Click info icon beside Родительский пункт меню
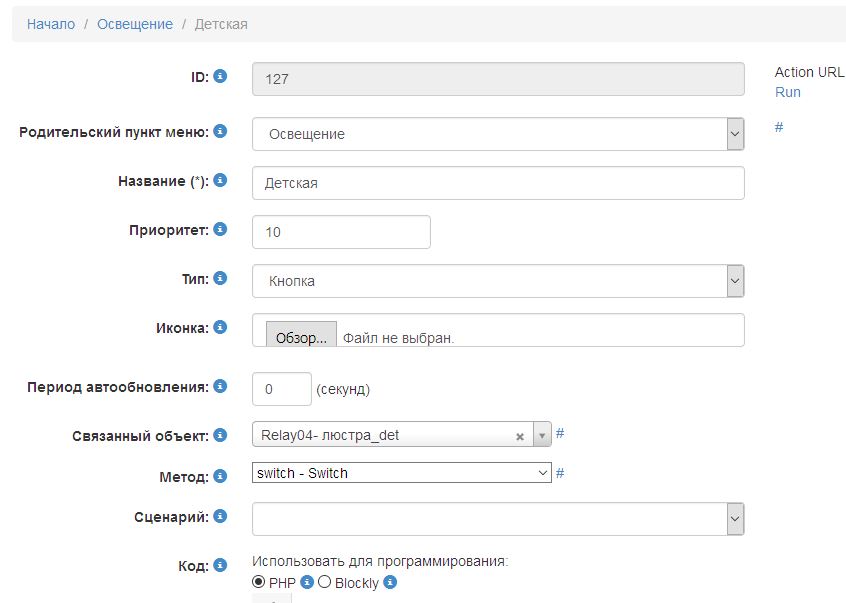This screenshot has height=603, width=846. pos(220,132)
